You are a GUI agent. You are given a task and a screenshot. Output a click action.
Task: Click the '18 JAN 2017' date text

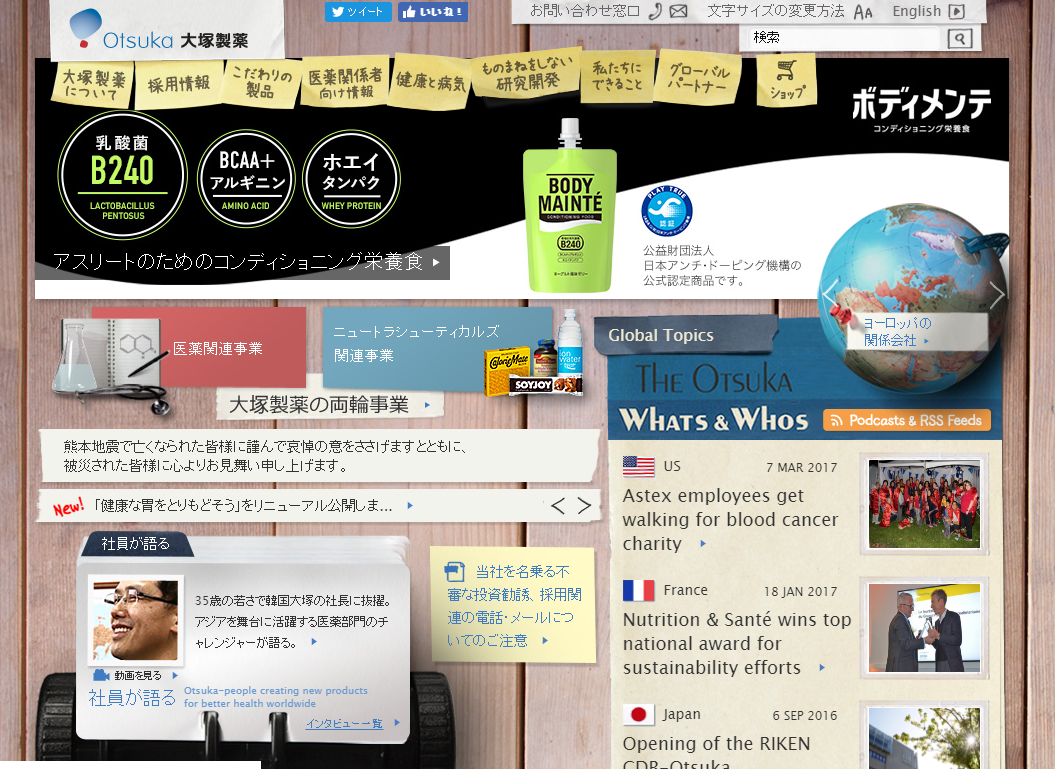tap(801, 591)
